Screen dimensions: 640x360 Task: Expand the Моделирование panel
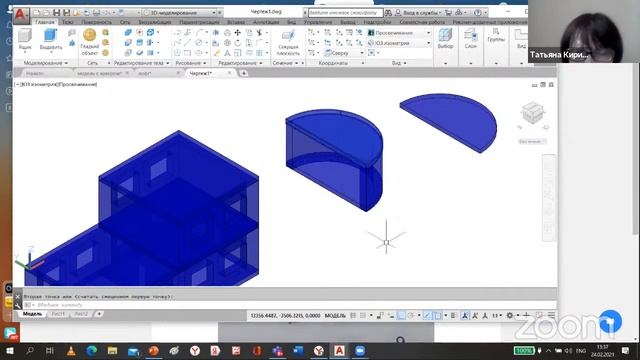(x=46, y=63)
